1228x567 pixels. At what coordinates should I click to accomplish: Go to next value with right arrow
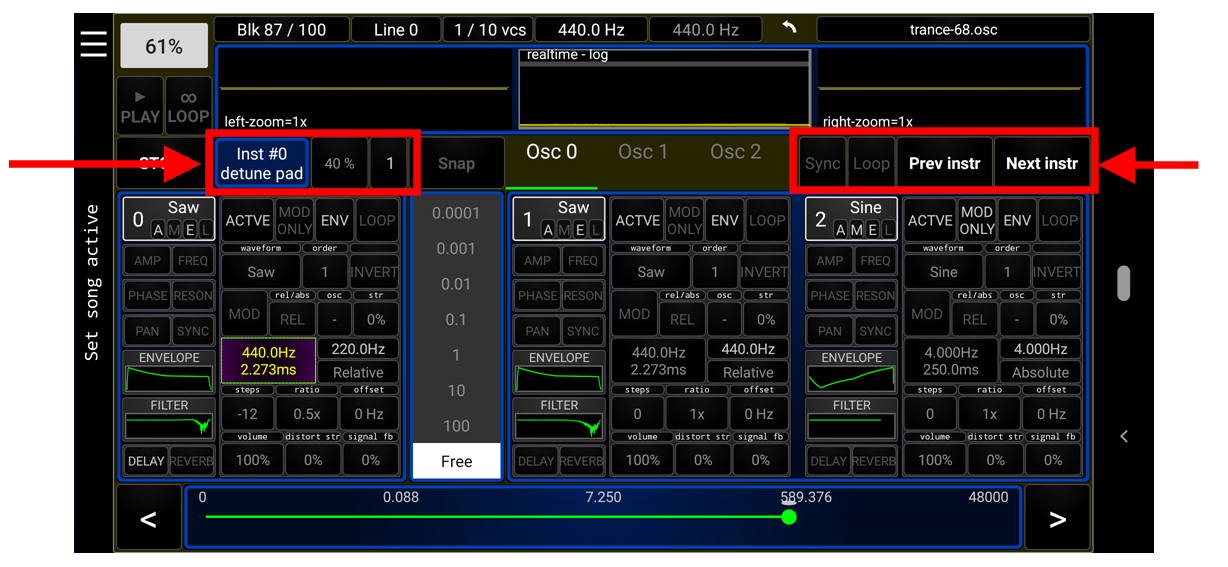click(x=1057, y=518)
